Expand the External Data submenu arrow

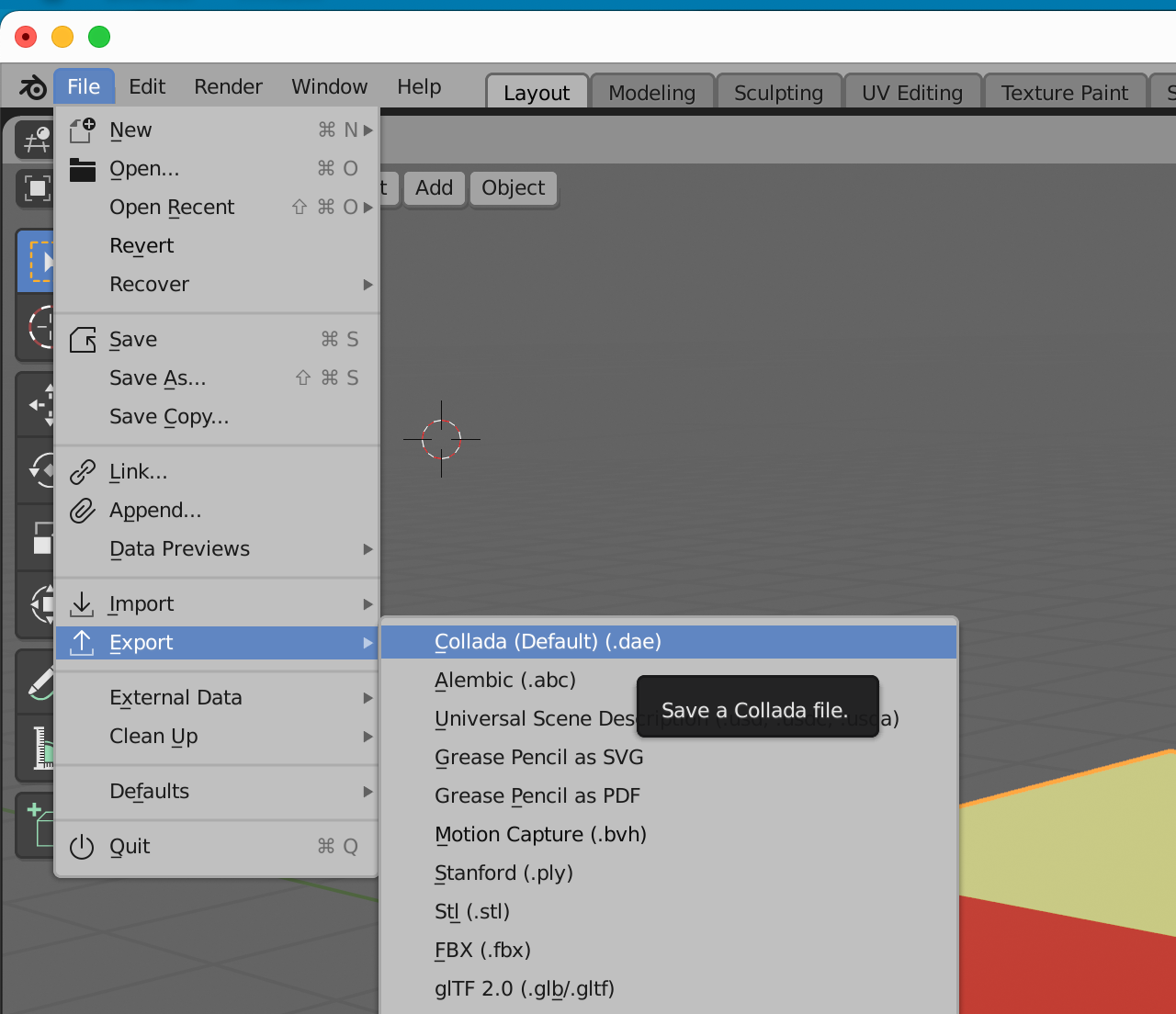coord(367,698)
